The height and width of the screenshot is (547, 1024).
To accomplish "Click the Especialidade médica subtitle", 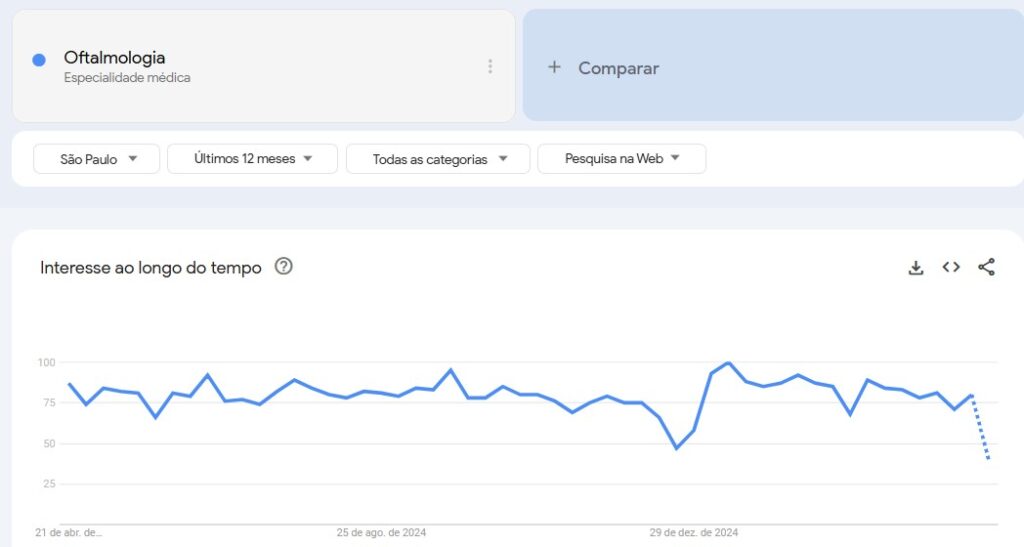I will coord(127,78).
